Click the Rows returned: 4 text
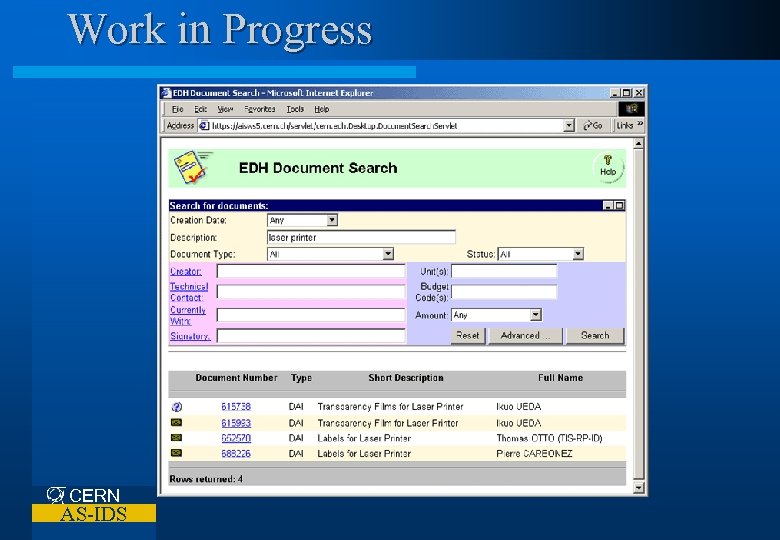The image size is (780, 540). (x=206, y=479)
